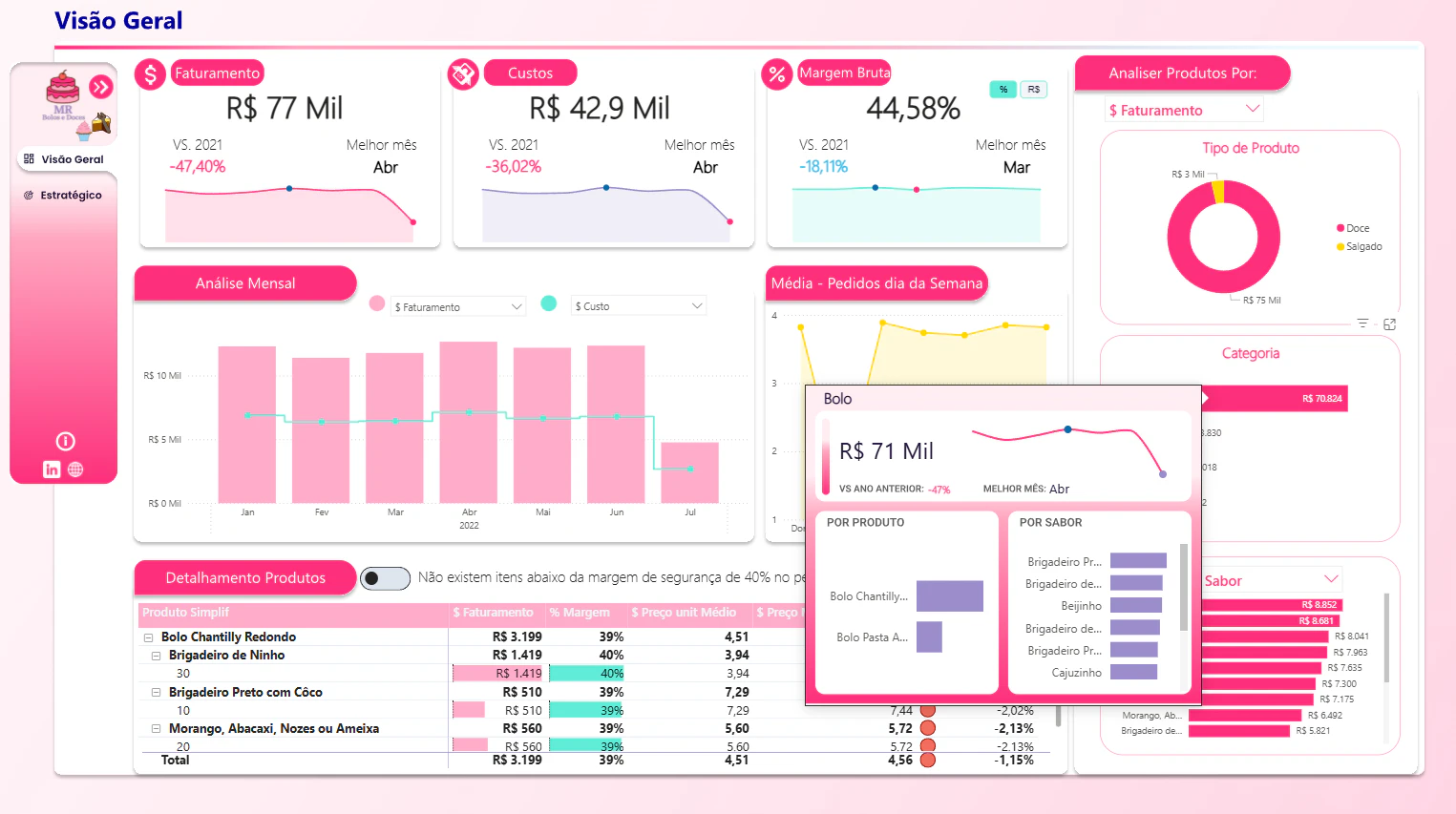Screen dimensions: 1456x814
Task: Click the red indicator circle beside -2,02%
Action: [x=927, y=710]
